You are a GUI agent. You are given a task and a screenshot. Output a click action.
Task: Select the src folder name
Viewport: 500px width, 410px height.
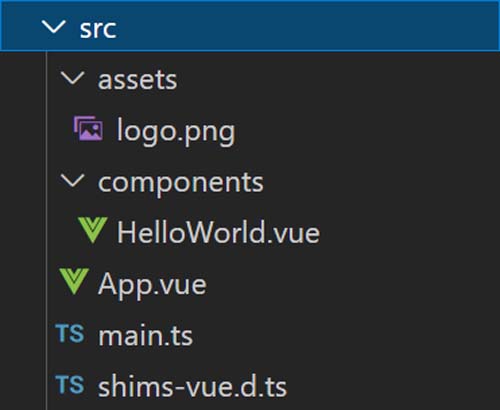click(x=98, y=29)
